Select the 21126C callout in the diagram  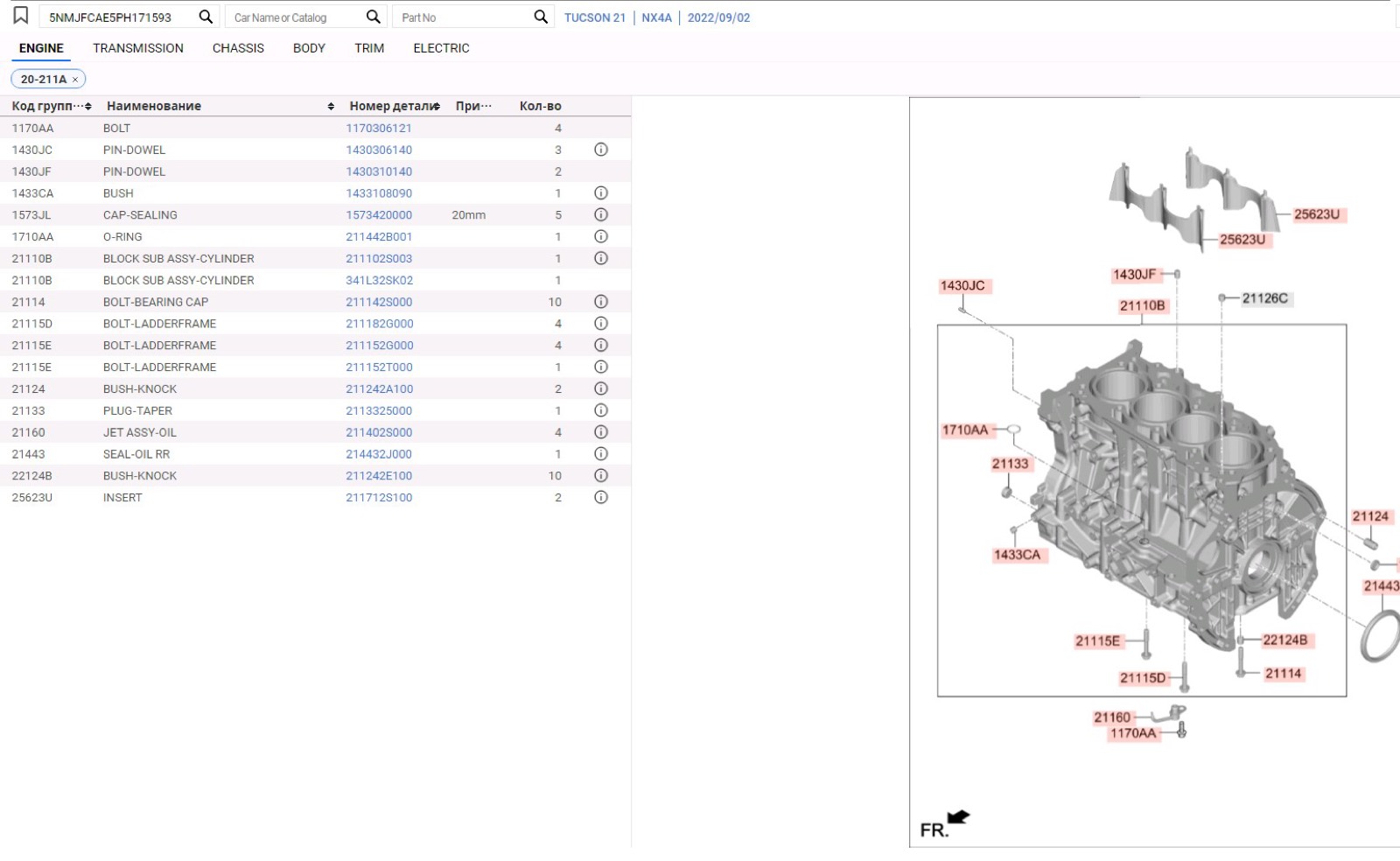coord(1264,298)
